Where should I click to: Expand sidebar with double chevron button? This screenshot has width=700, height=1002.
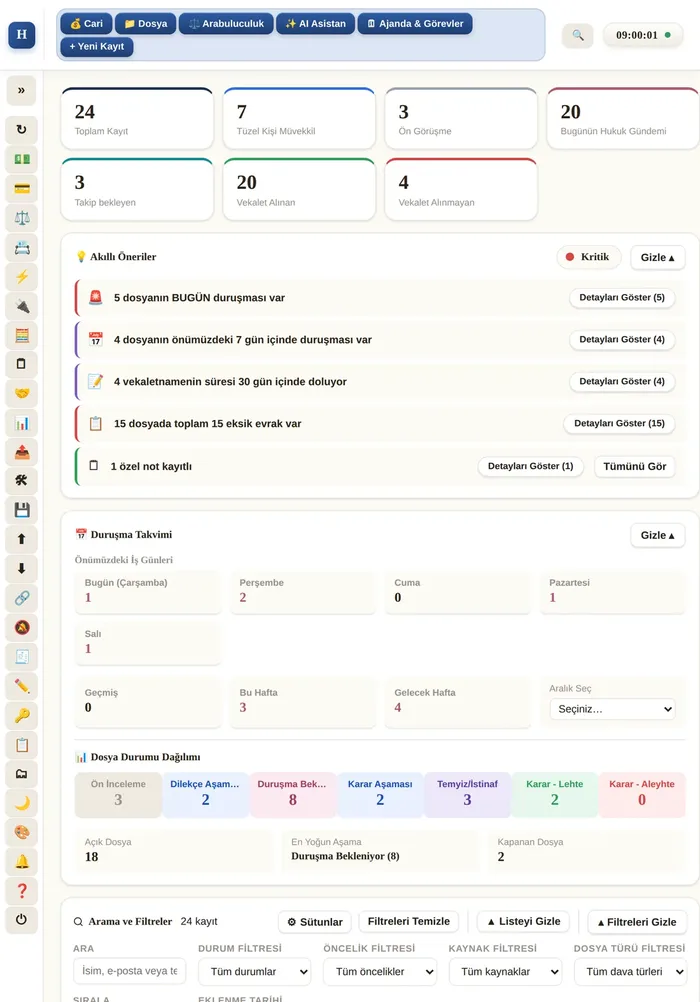[22, 90]
